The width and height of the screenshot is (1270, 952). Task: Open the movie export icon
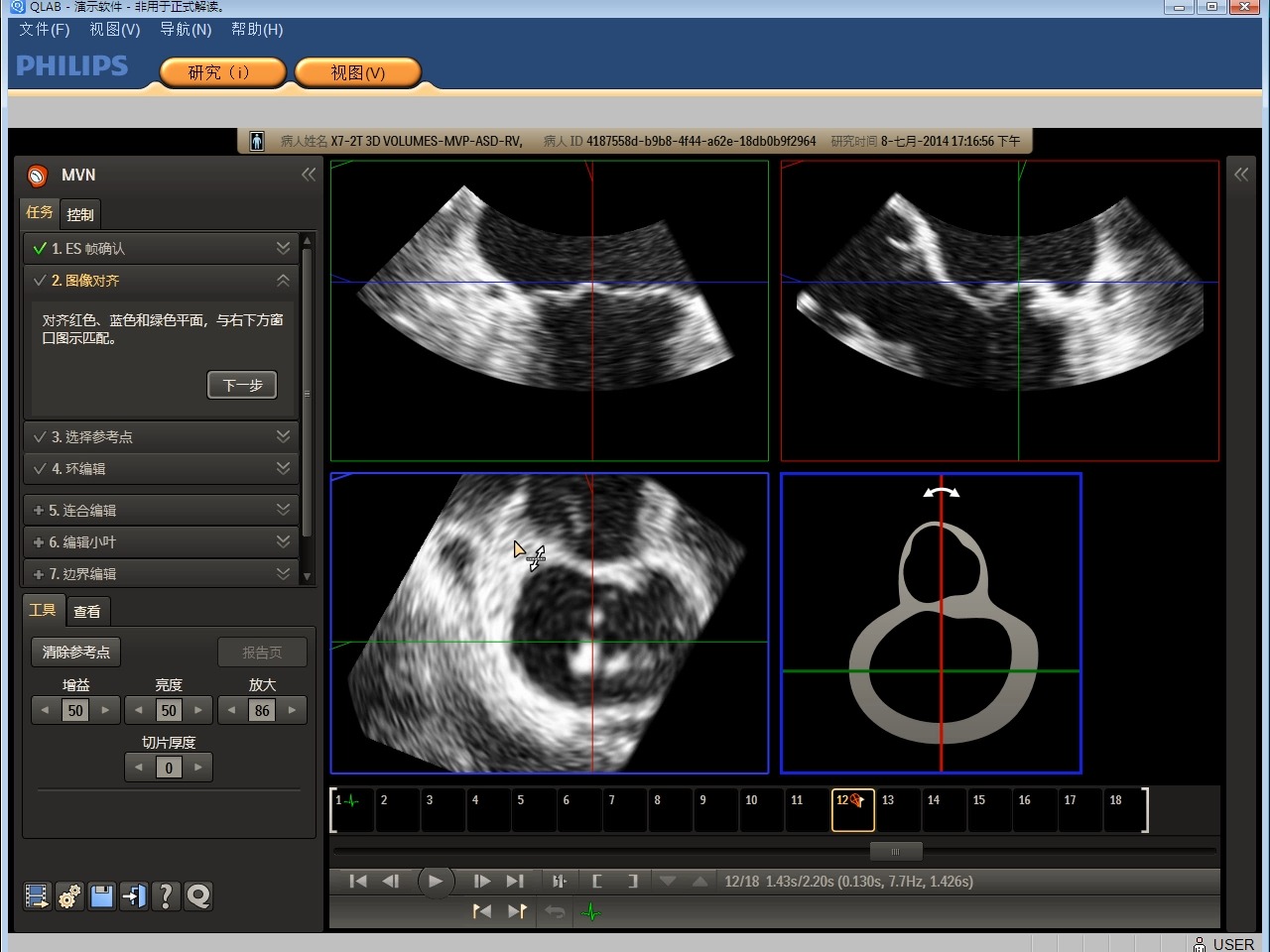click(x=37, y=896)
